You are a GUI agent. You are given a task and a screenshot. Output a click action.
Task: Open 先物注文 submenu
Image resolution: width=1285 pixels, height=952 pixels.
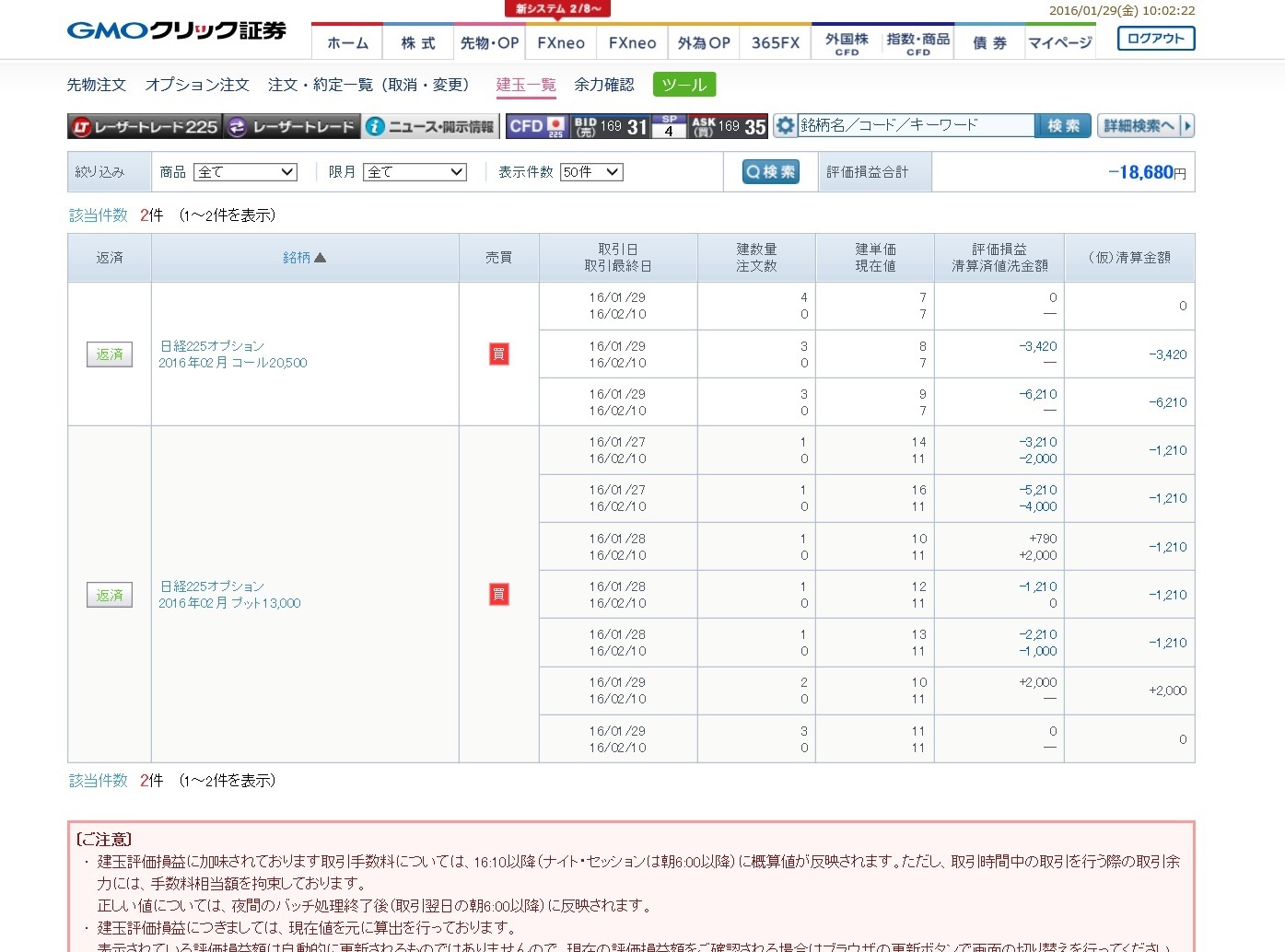pos(97,85)
